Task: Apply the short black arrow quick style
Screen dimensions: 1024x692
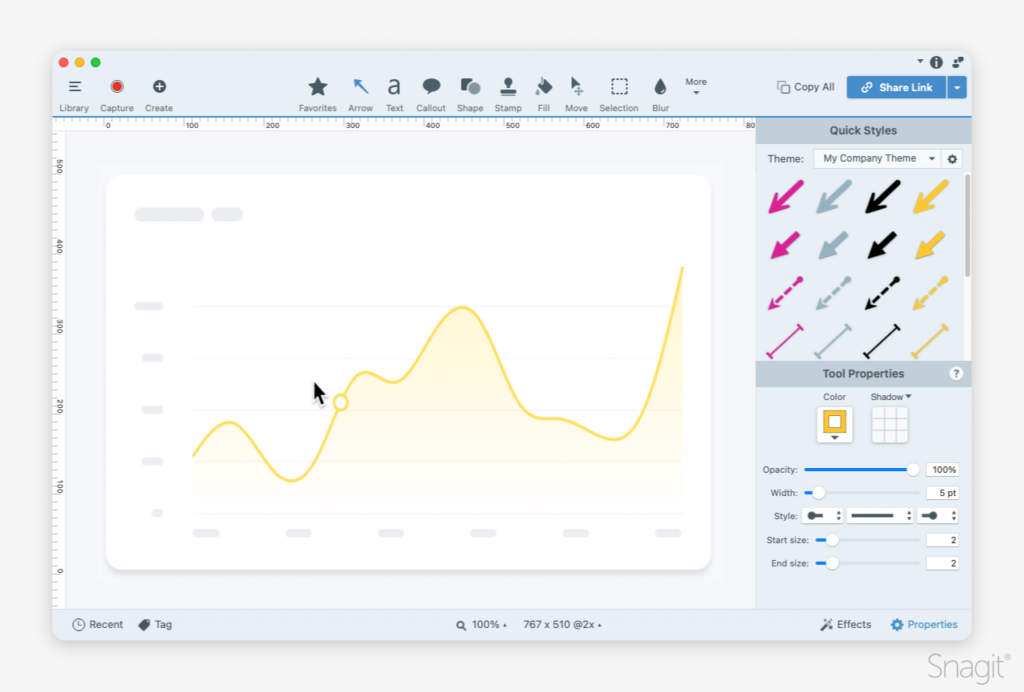Action: click(882, 245)
